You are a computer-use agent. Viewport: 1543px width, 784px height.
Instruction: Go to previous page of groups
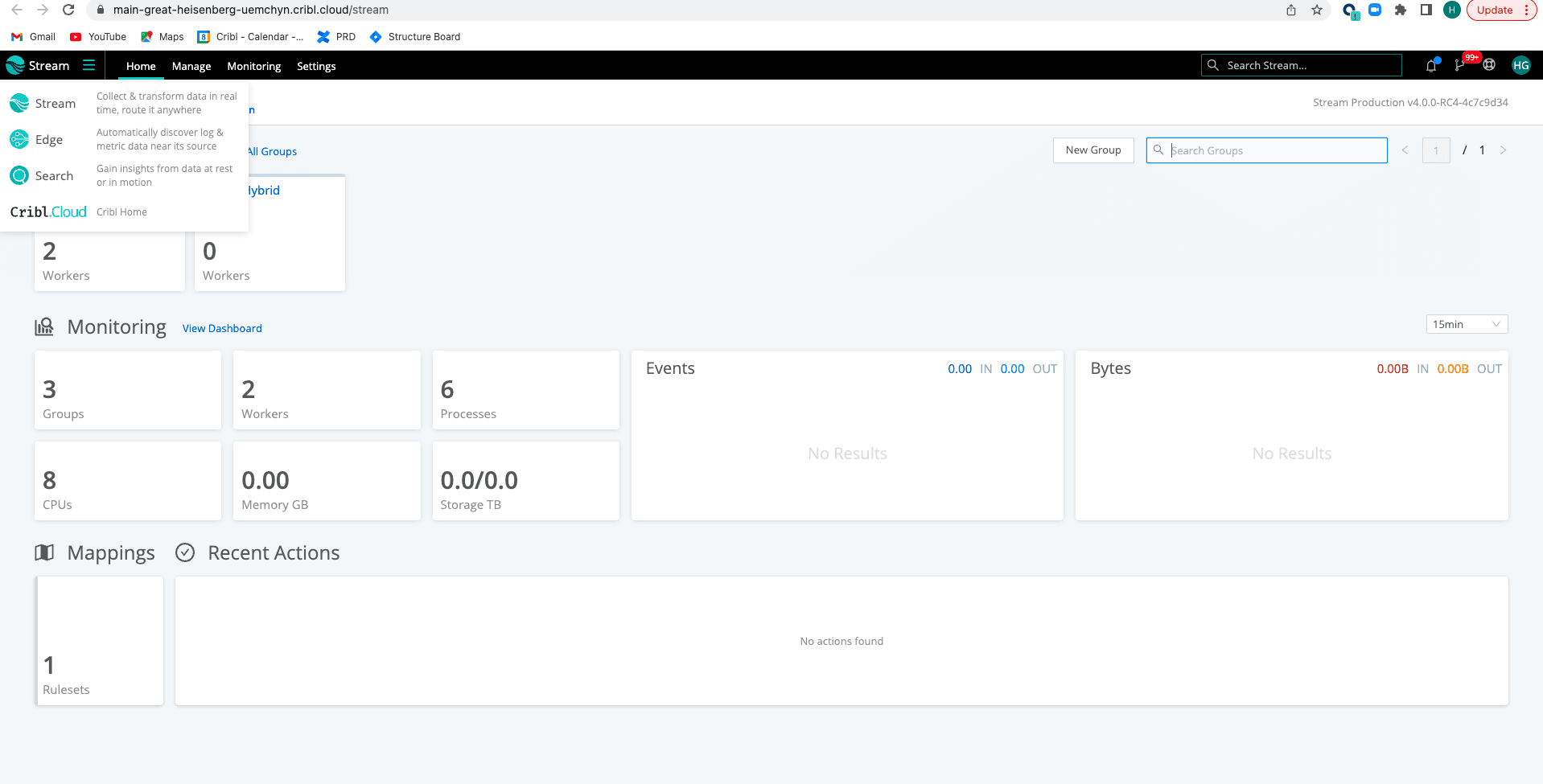point(1405,150)
